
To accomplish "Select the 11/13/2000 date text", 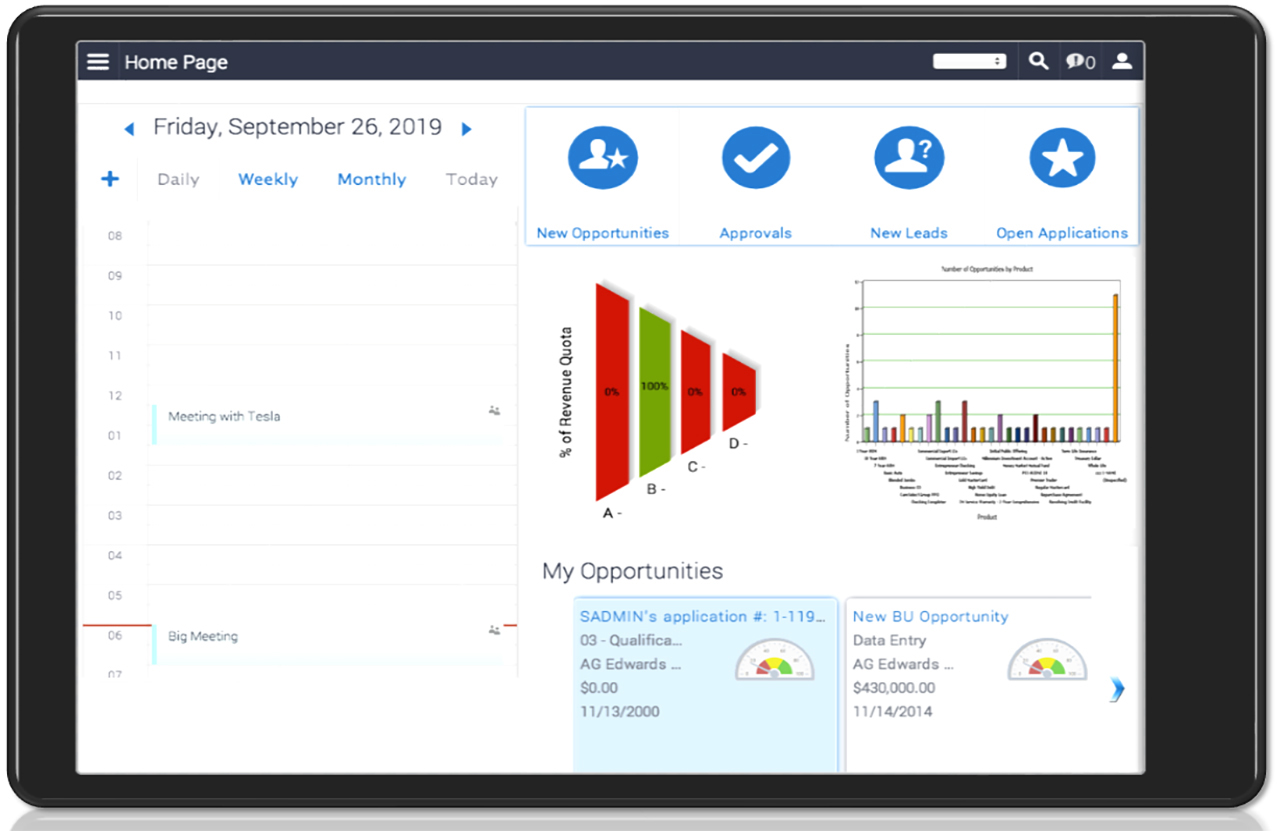I will [620, 712].
